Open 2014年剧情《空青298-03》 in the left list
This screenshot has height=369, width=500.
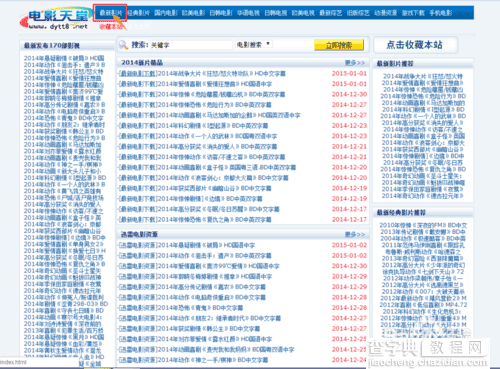pyautogui.click(x=66, y=304)
